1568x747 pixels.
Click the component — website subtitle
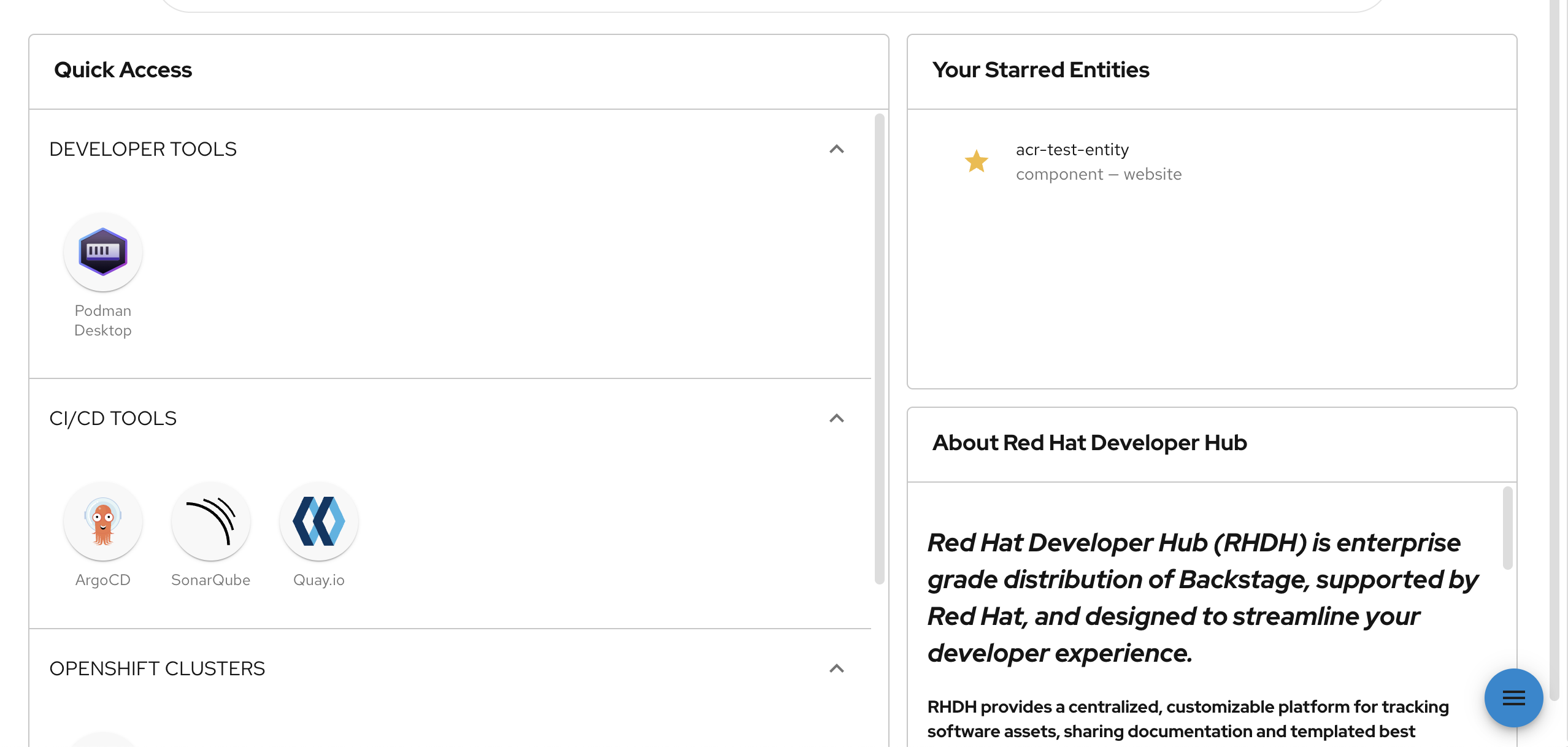coord(1099,174)
